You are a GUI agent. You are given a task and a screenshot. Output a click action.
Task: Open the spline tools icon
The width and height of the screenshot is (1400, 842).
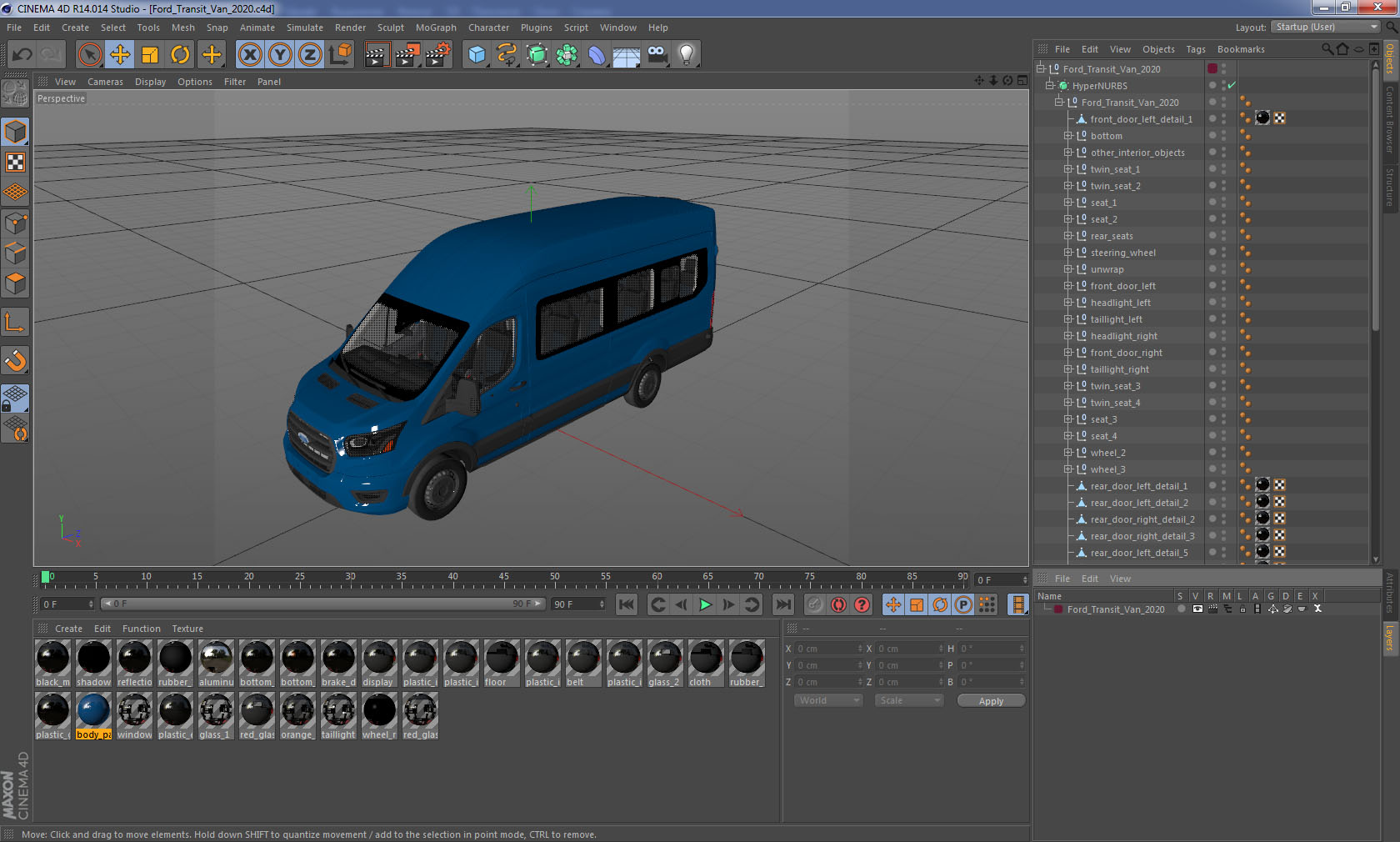507,55
